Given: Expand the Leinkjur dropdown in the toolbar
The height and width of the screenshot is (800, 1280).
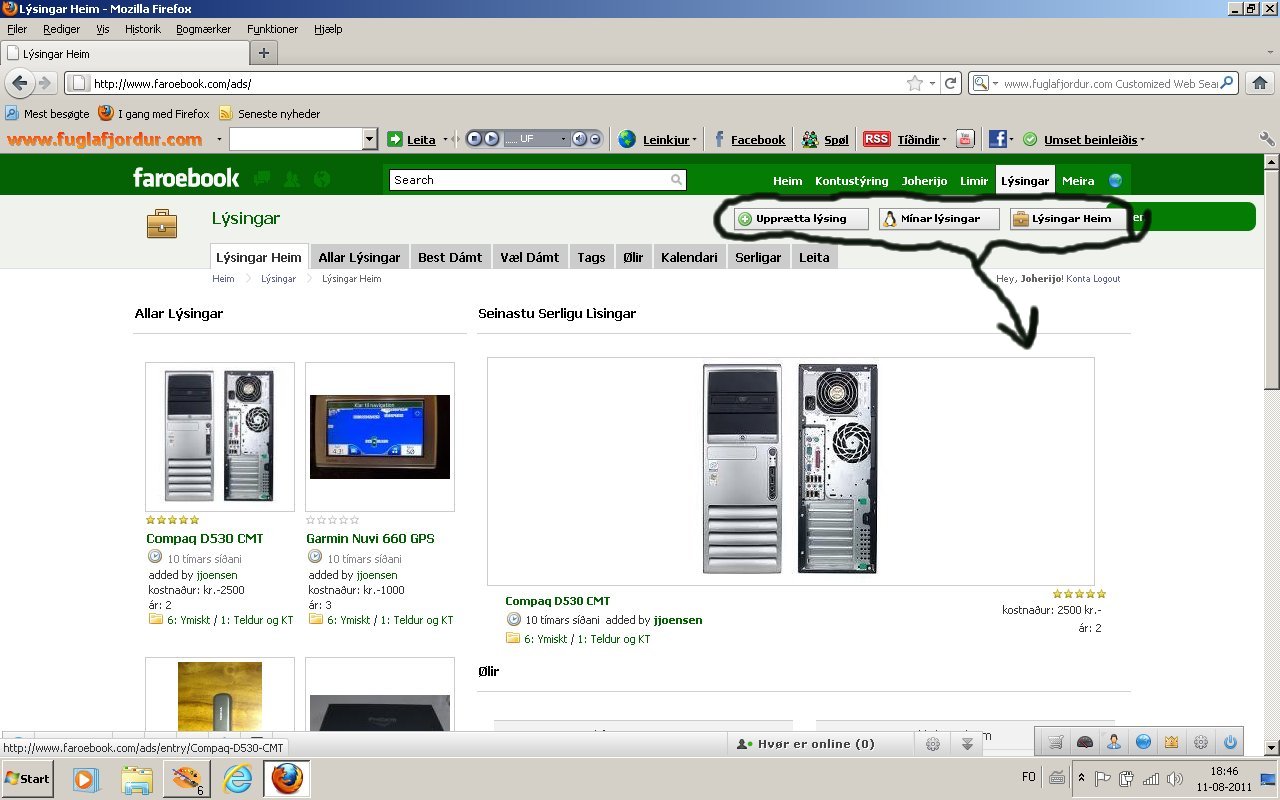Looking at the screenshot, I should (x=695, y=140).
